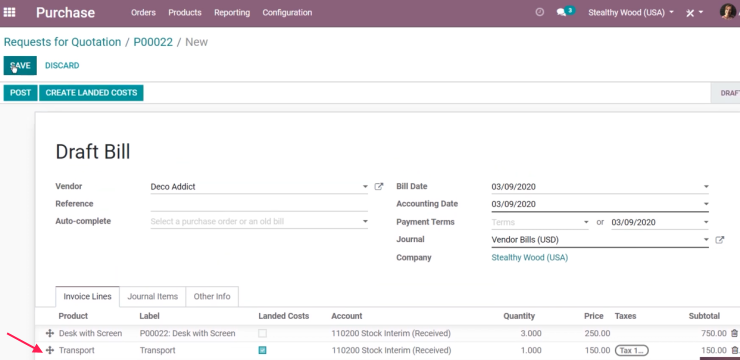The width and height of the screenshot is (740, 360).
Task: Open the Stealthy Wood (USA) company switcher
Action: [631, 13]
